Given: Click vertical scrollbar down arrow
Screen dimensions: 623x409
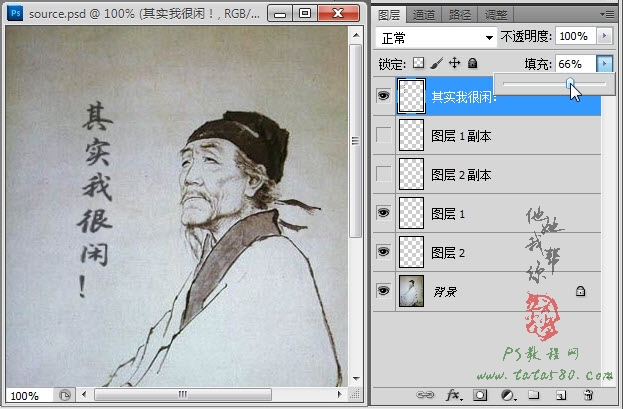Looking at the screenshot, I should tap(356, 378).
